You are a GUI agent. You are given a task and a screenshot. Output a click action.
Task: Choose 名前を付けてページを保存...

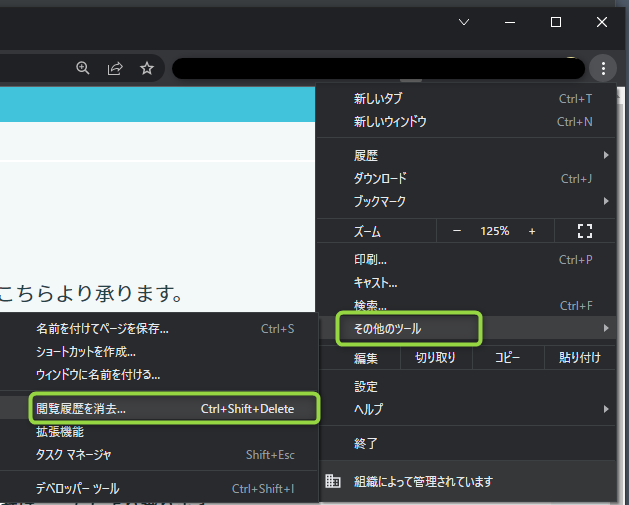pos(158,329)
